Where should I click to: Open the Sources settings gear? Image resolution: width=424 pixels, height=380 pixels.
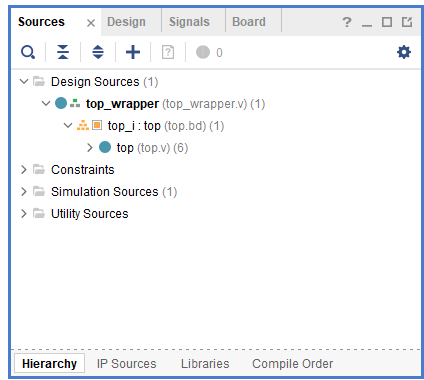click(404, 52)
